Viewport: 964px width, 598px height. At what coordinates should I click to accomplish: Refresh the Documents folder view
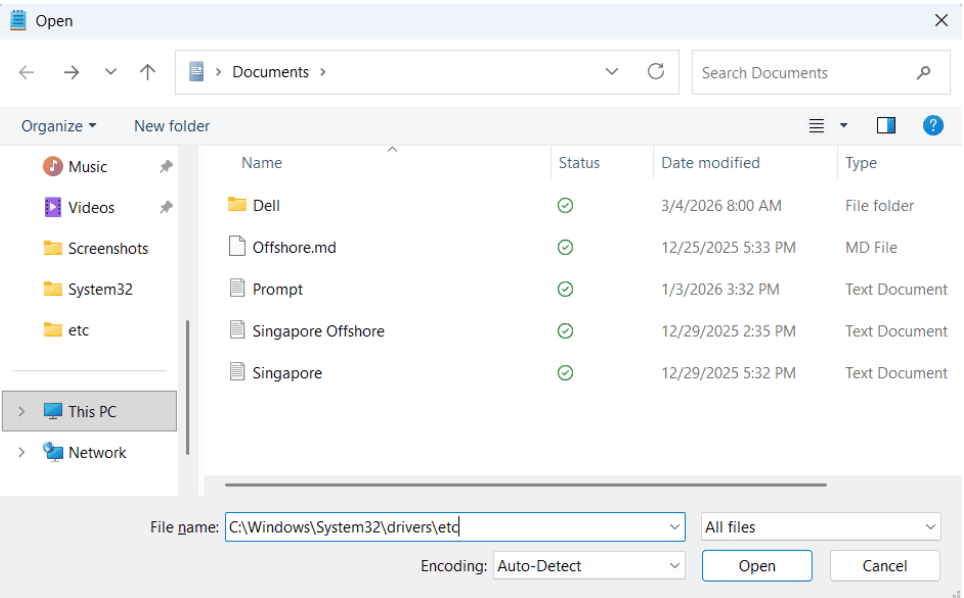[656, 72]
